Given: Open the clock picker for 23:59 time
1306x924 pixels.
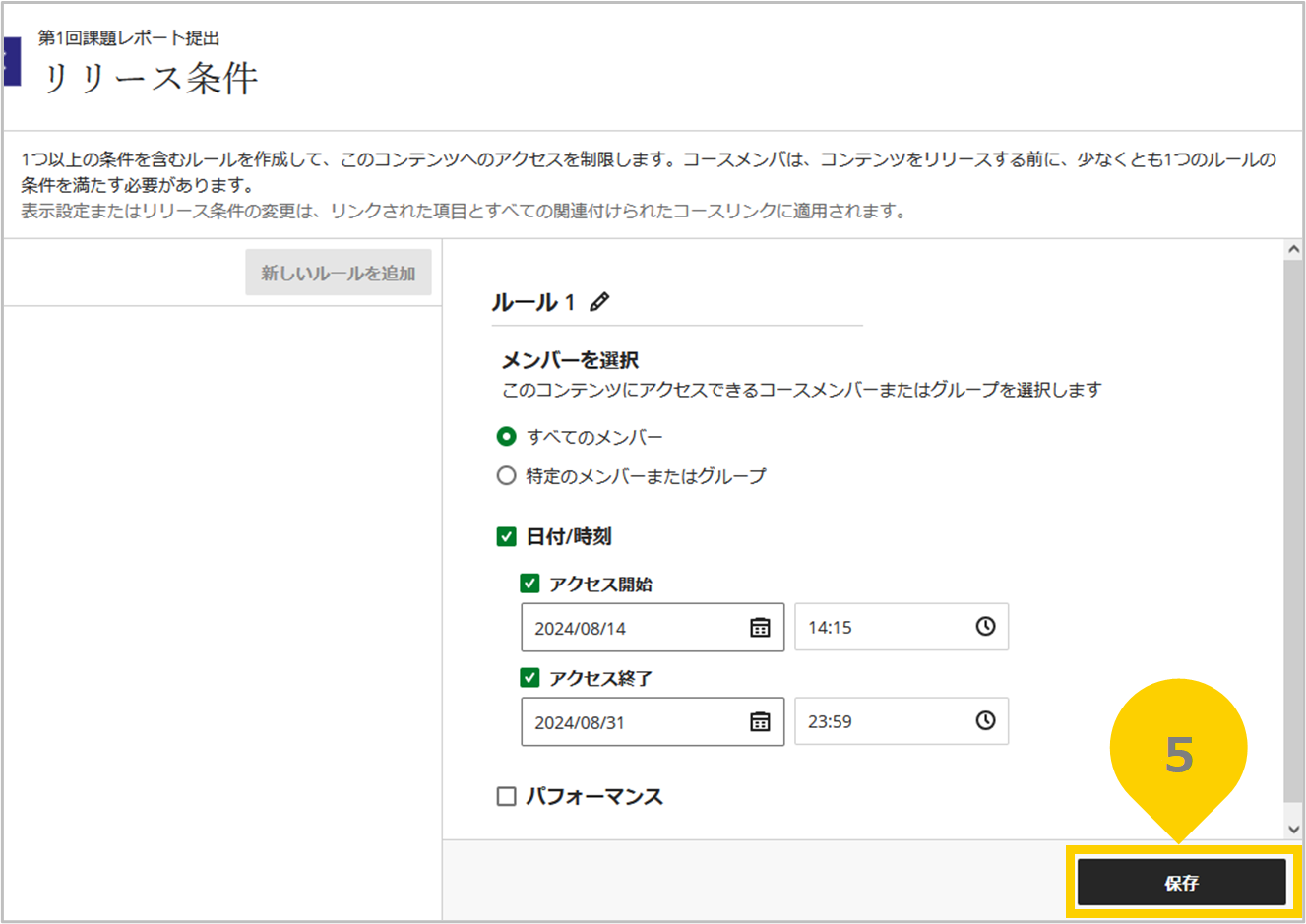Looking at the screenshot, I should [985, 721].
